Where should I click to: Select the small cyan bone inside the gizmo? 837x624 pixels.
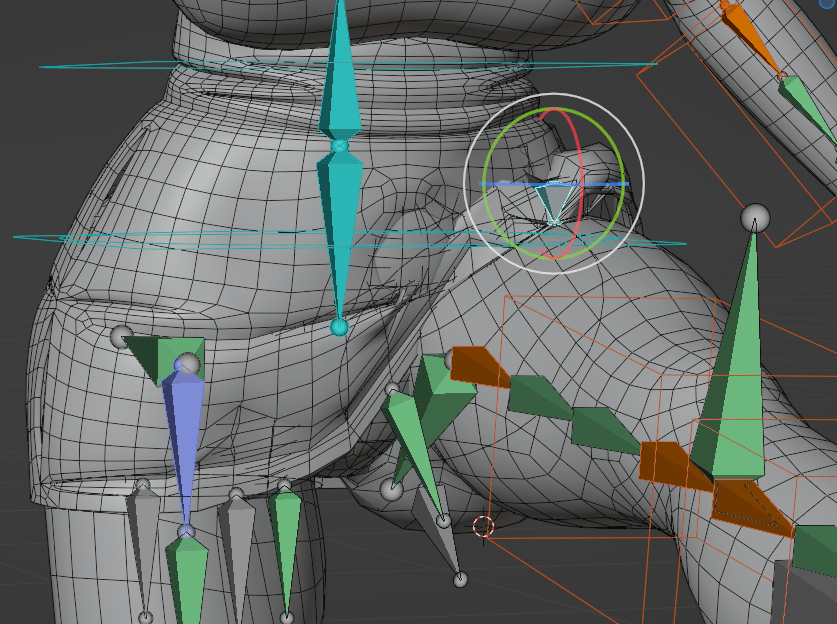[x=552, y=203]
